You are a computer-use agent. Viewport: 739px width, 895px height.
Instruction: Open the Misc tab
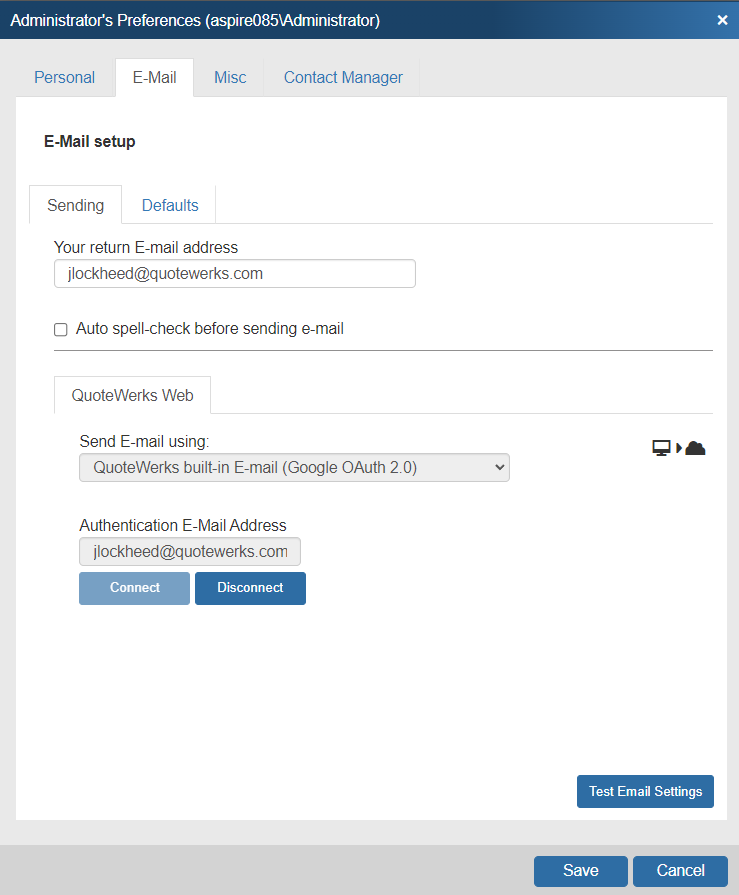(230, 77)
